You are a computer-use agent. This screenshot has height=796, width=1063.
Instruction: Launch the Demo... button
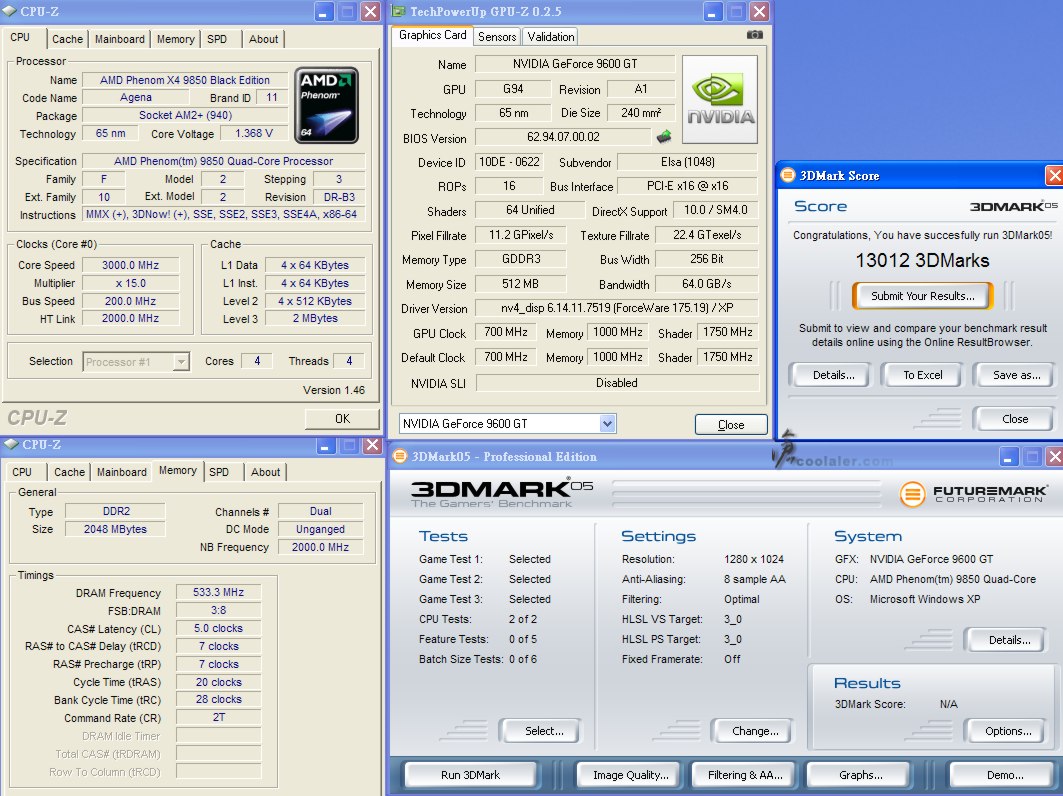pos(1005,775)
